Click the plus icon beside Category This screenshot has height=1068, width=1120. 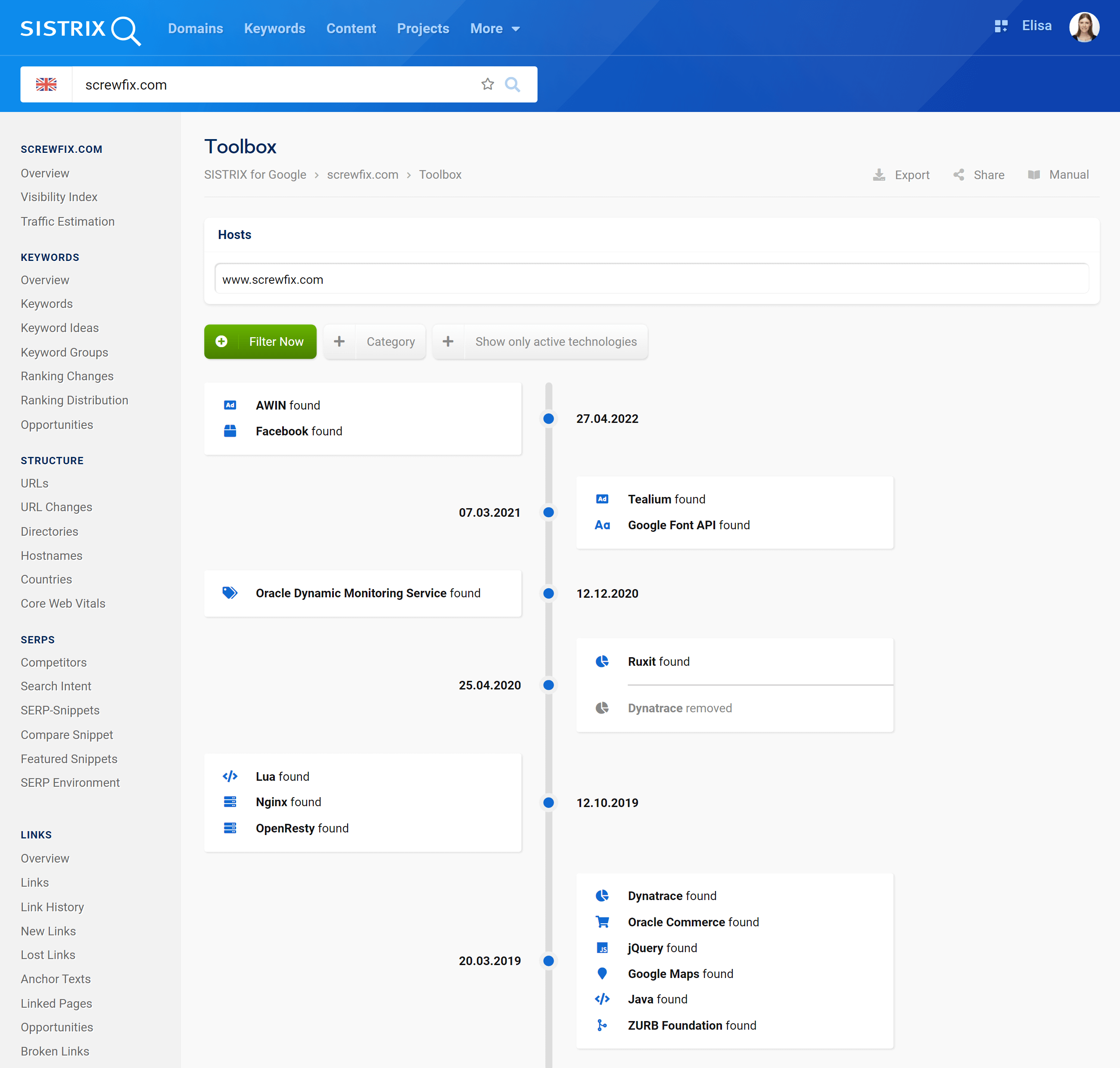[x=339, y=341]
